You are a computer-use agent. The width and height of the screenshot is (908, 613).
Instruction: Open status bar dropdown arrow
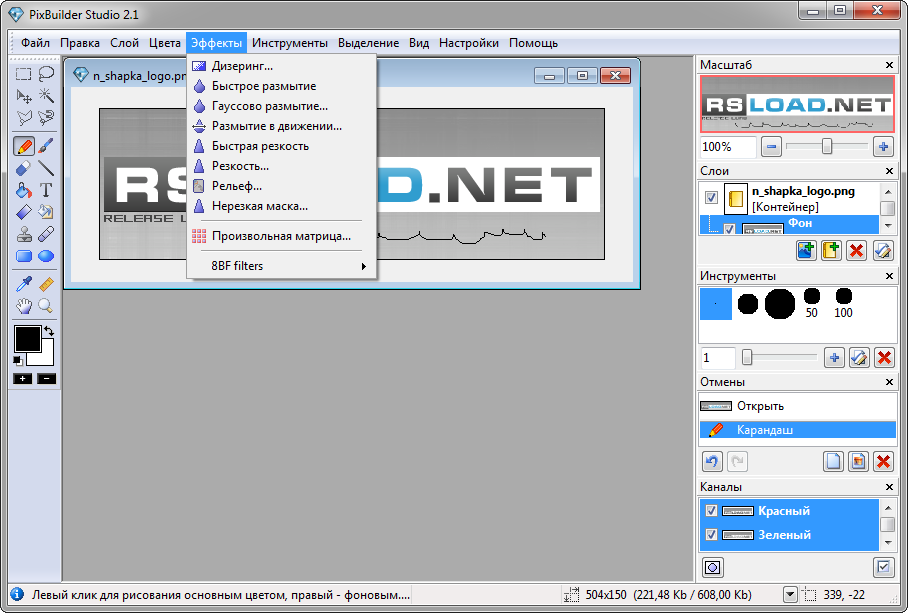790,594
